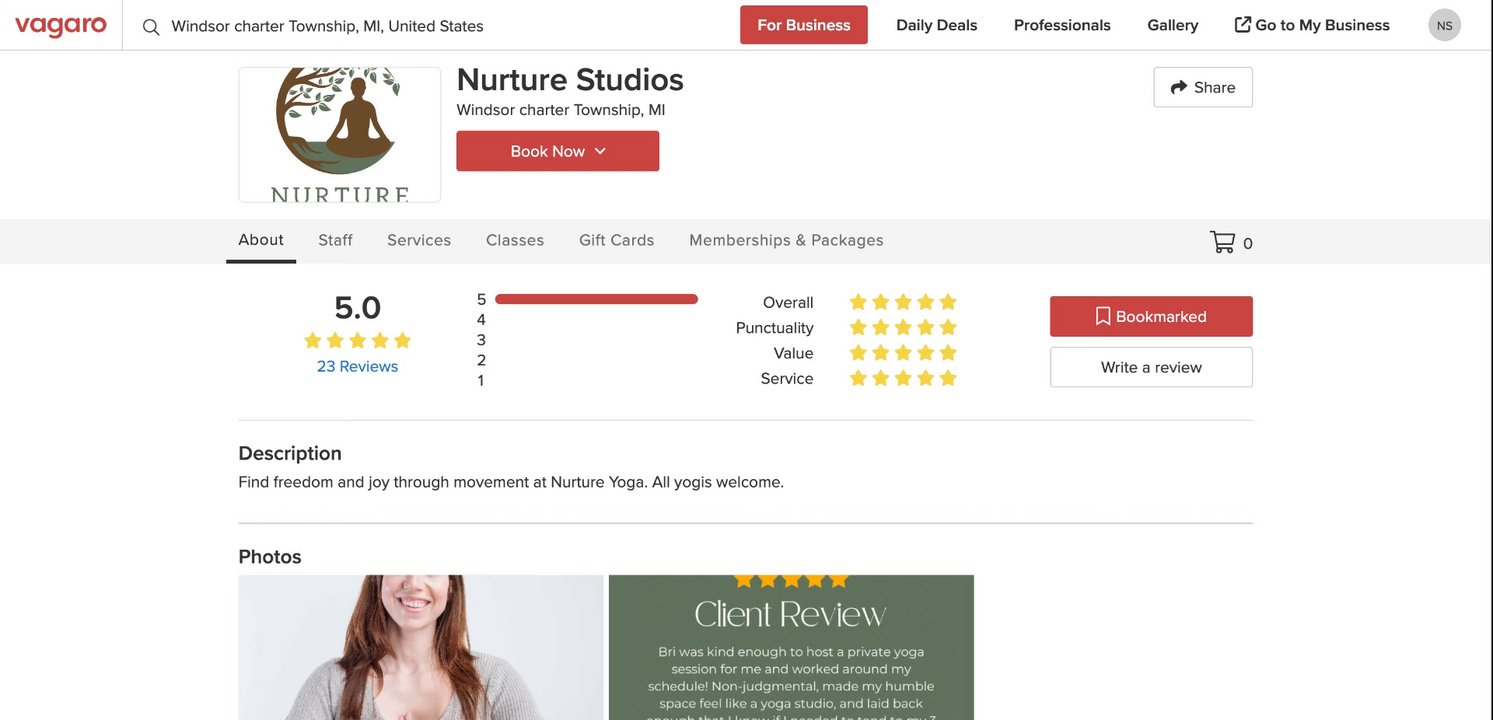The image size is (1493, 720).
Task: Click the search magnifier icon
Action: point(151,27)
